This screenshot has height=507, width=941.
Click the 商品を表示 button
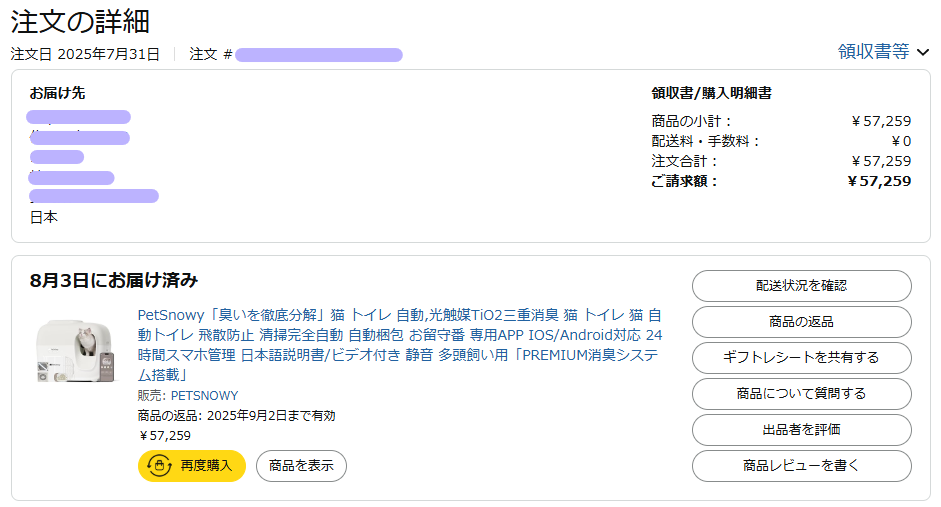click(301, 466)
